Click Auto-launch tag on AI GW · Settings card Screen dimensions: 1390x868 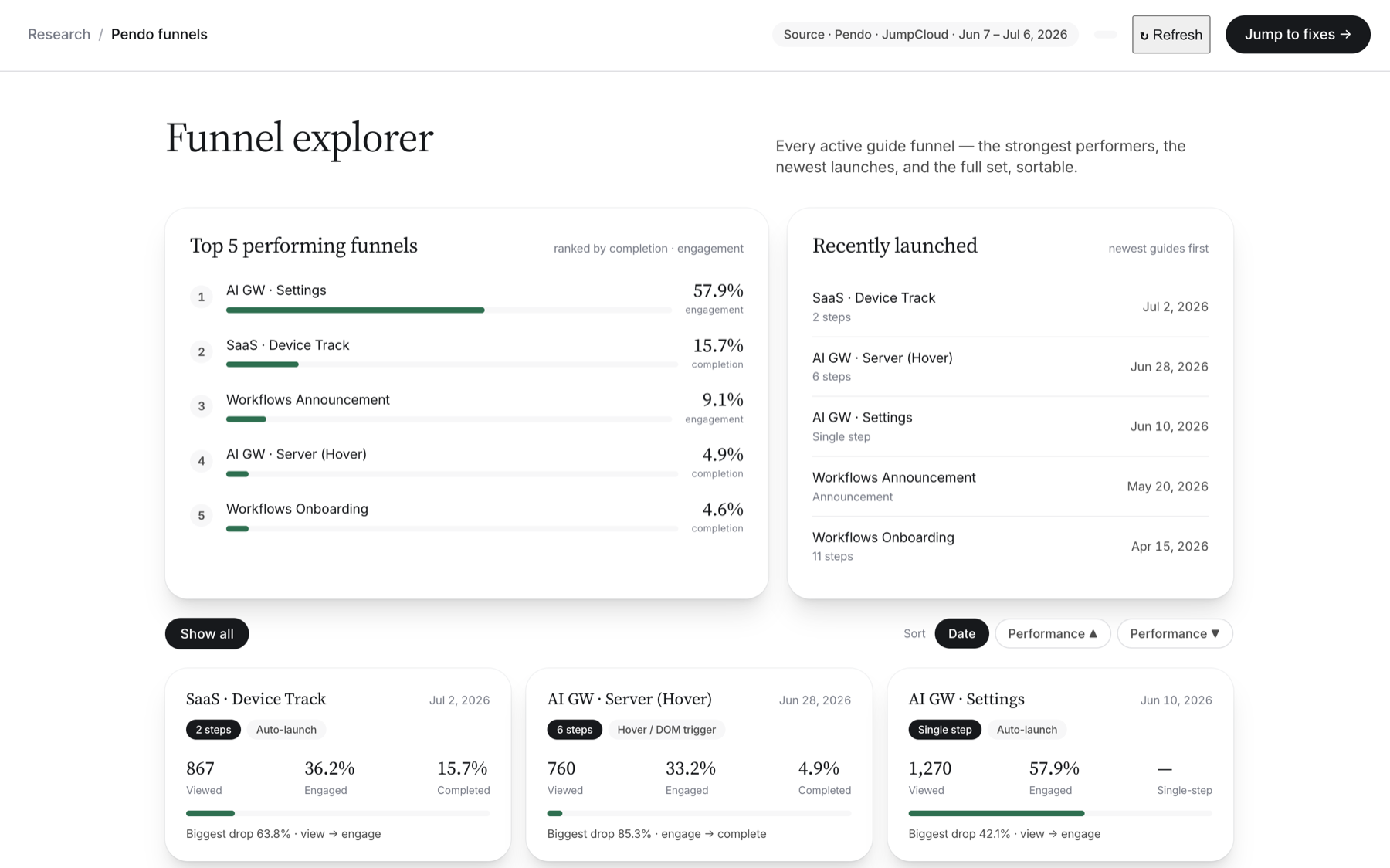pos(1027,730)
